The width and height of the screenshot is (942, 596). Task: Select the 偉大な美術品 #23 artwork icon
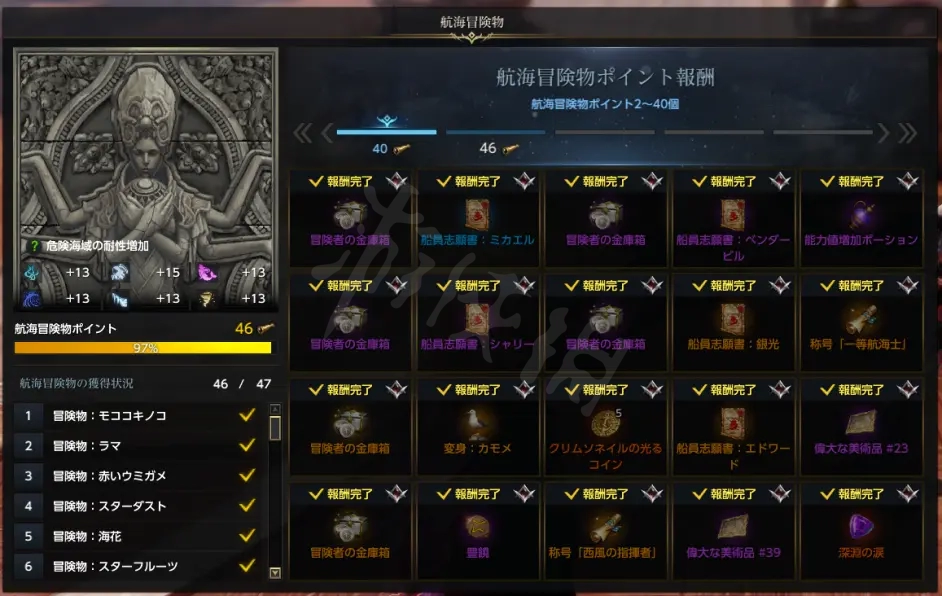coord(861,422)
